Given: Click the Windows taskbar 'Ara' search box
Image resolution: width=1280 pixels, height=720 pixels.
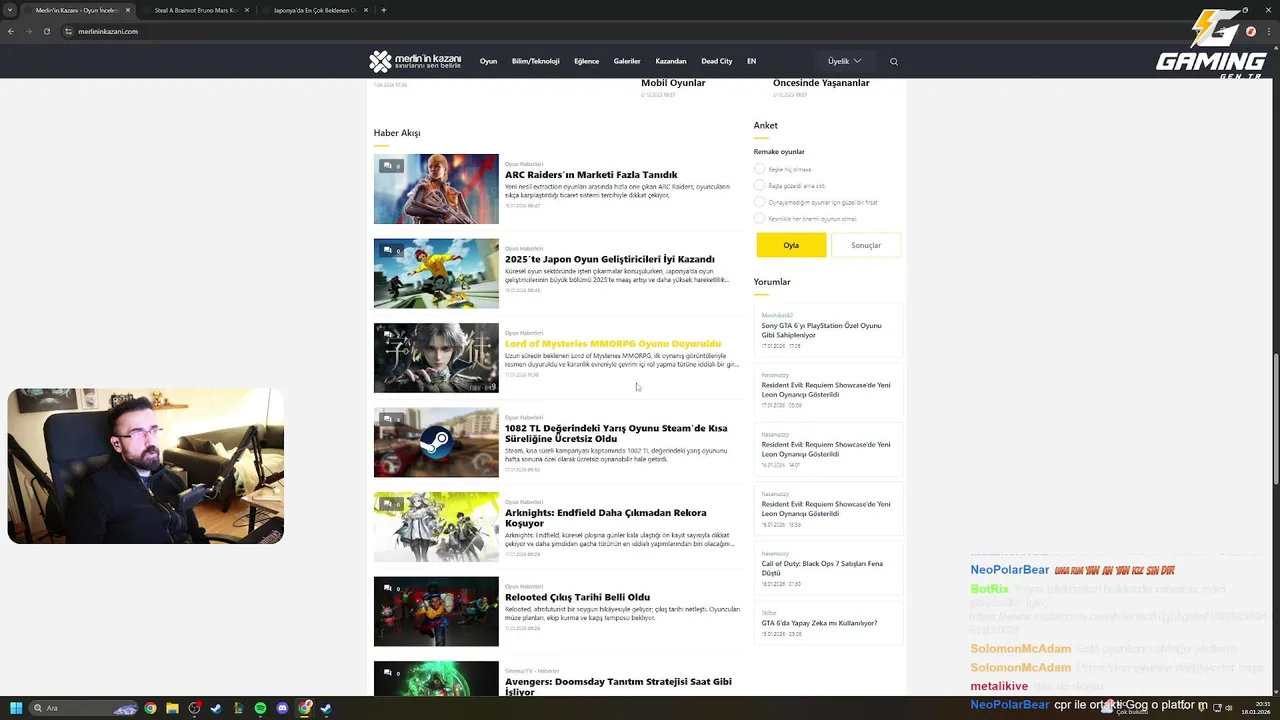Looking at the screenshot, I should [85, 708].
